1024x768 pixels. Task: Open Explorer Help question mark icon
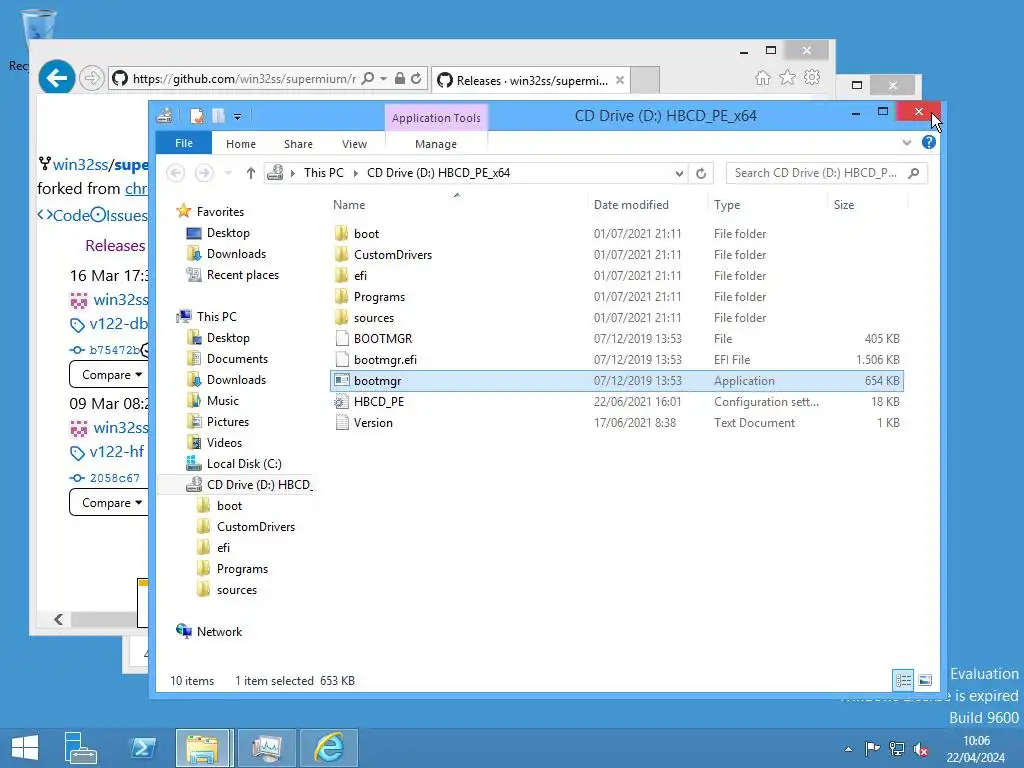(x=929, y=142)
